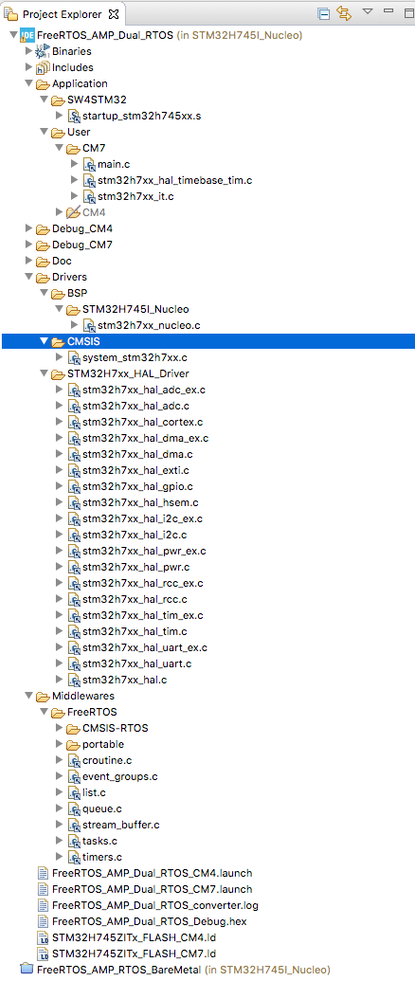Viewport: 415px width, 999px height.
Task: Select stm32h7xx_hal_dma.c
Action: (x=138, y=454)
